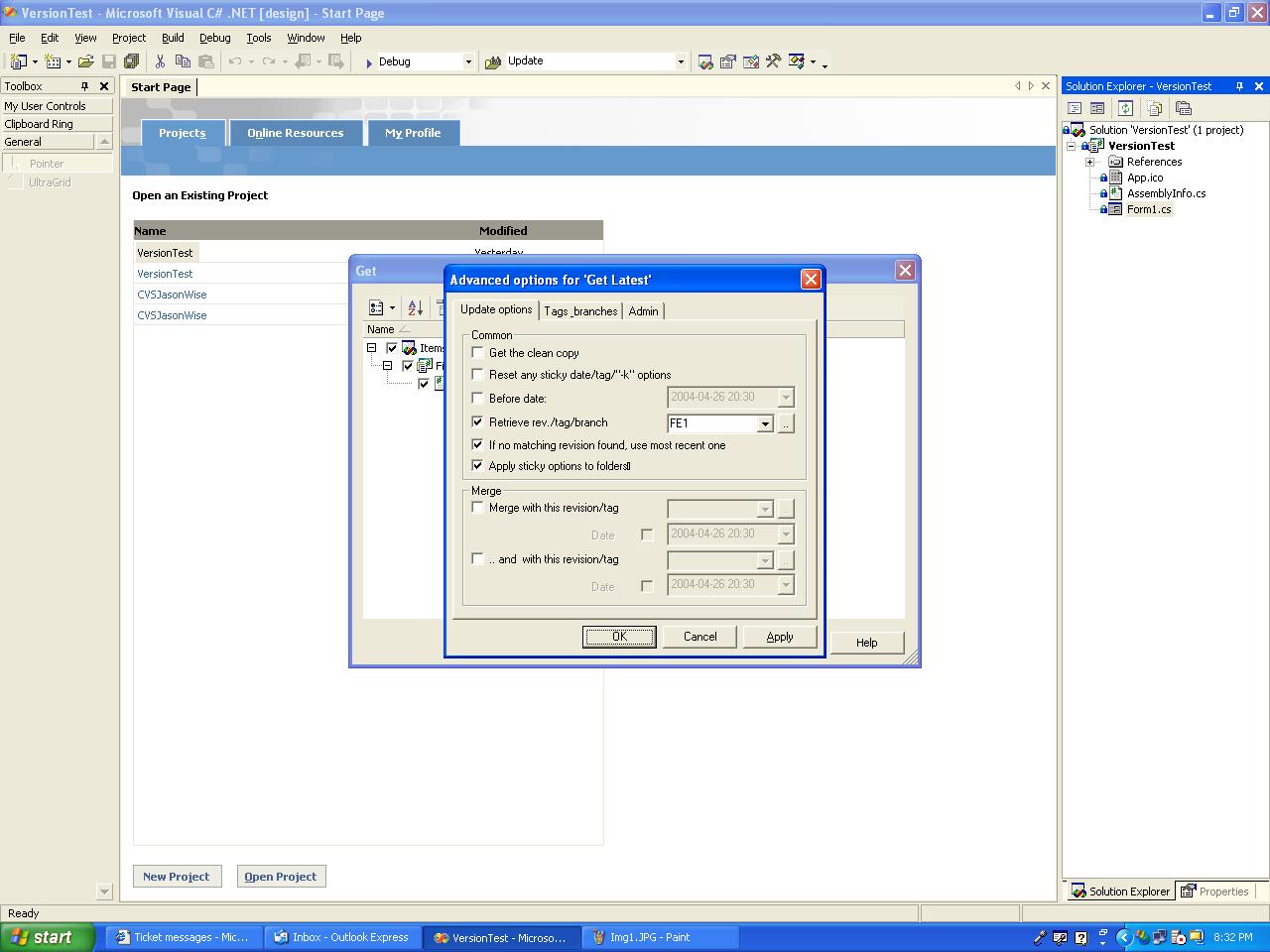Uncheck 'Apply sticky options to folders'

pos(478,465)
